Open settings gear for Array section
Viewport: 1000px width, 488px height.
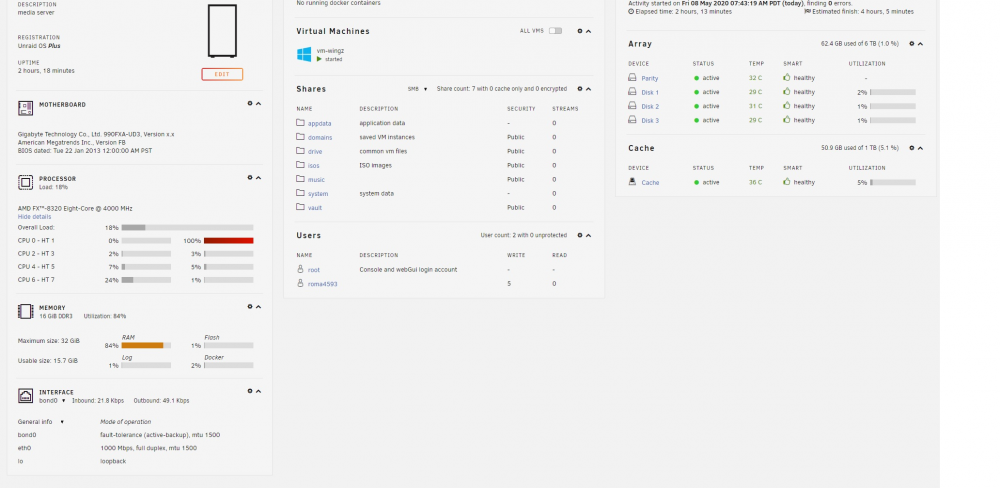pos(911,43)
